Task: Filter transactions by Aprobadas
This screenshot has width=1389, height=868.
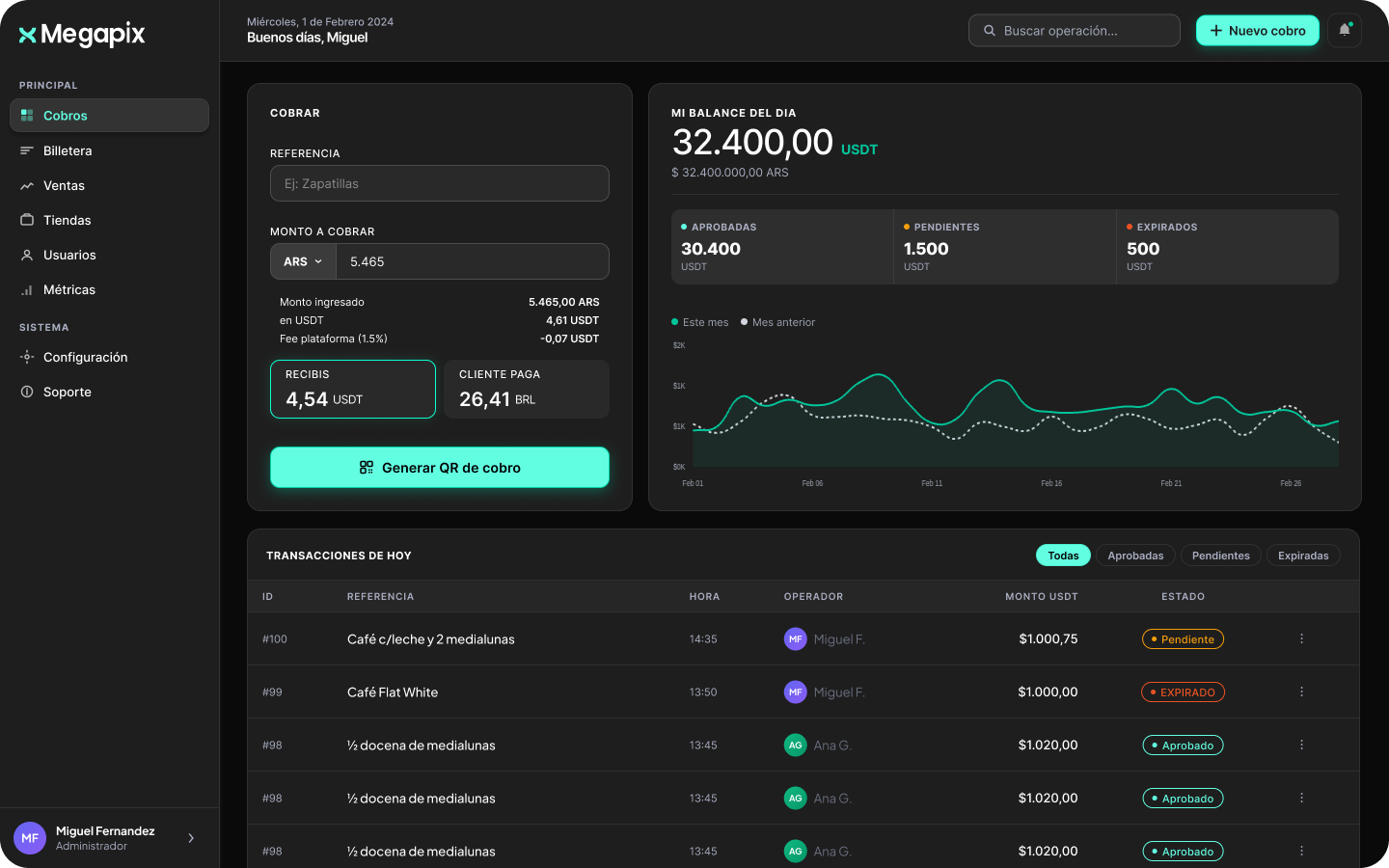Action: pos(1135,556)
